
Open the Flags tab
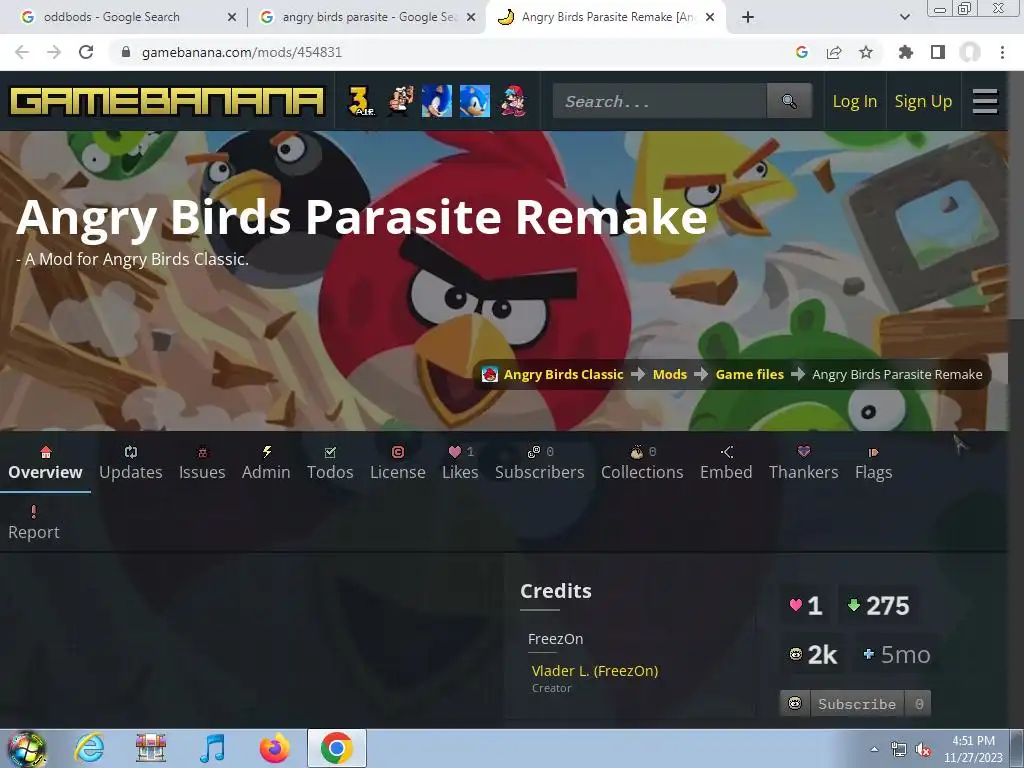click(873, 463)
